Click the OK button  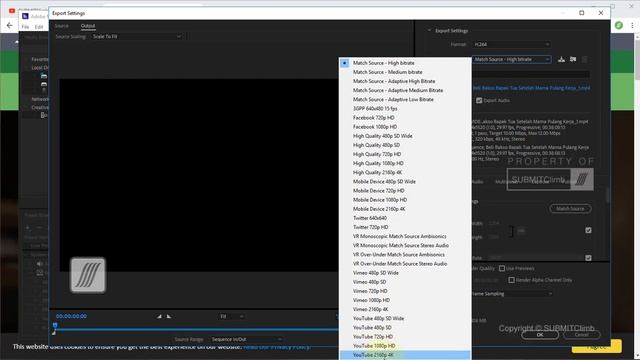540,335
